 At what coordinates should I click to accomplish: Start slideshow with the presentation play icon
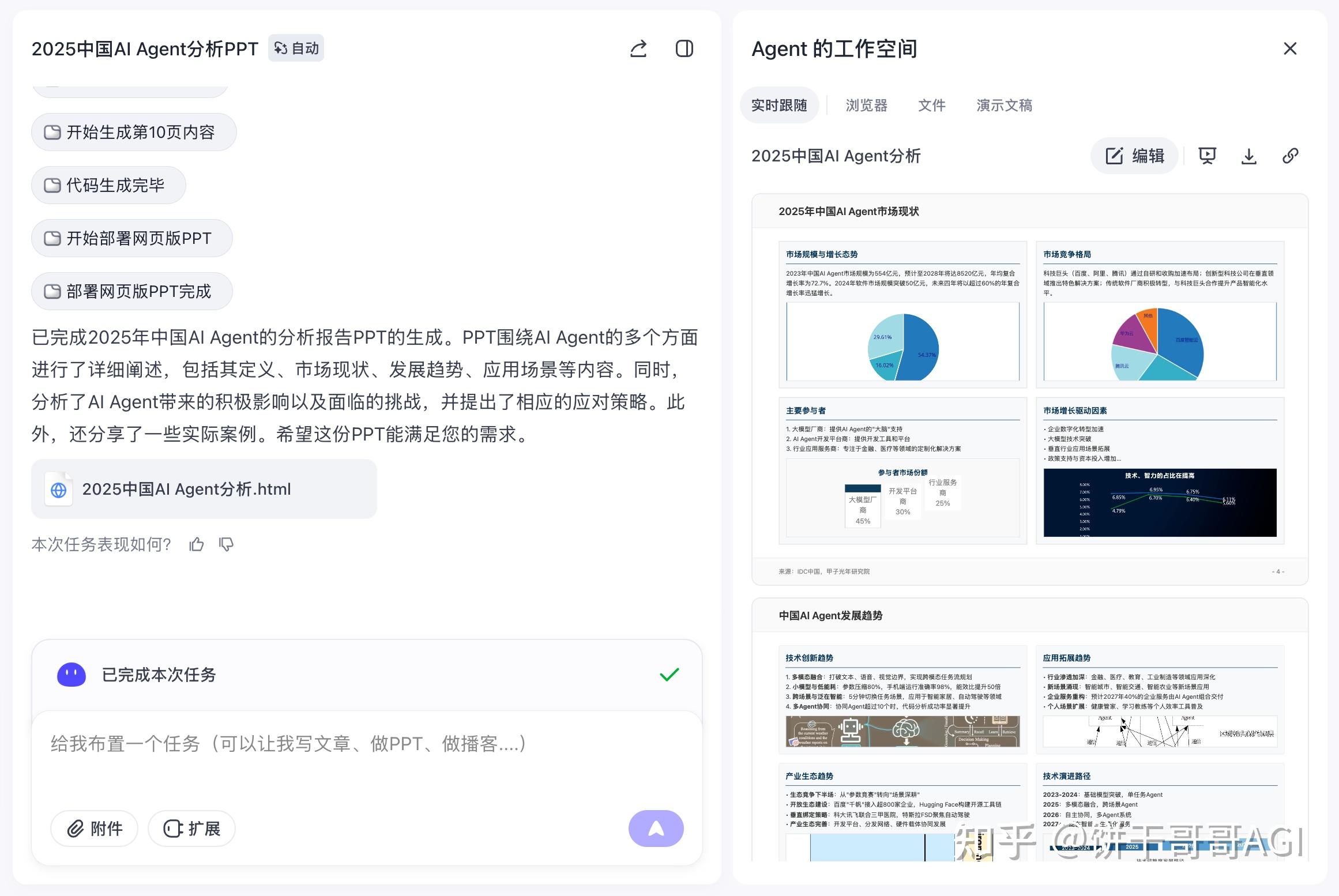pos(1208,156)
